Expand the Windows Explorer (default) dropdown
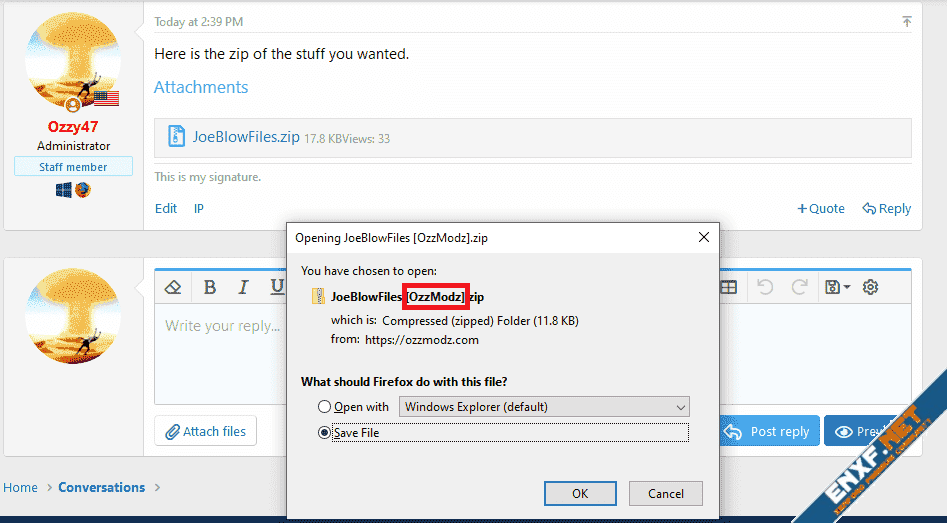Viewport: 947px width, 523px height. pyautogui.click(x=544, y=407)
